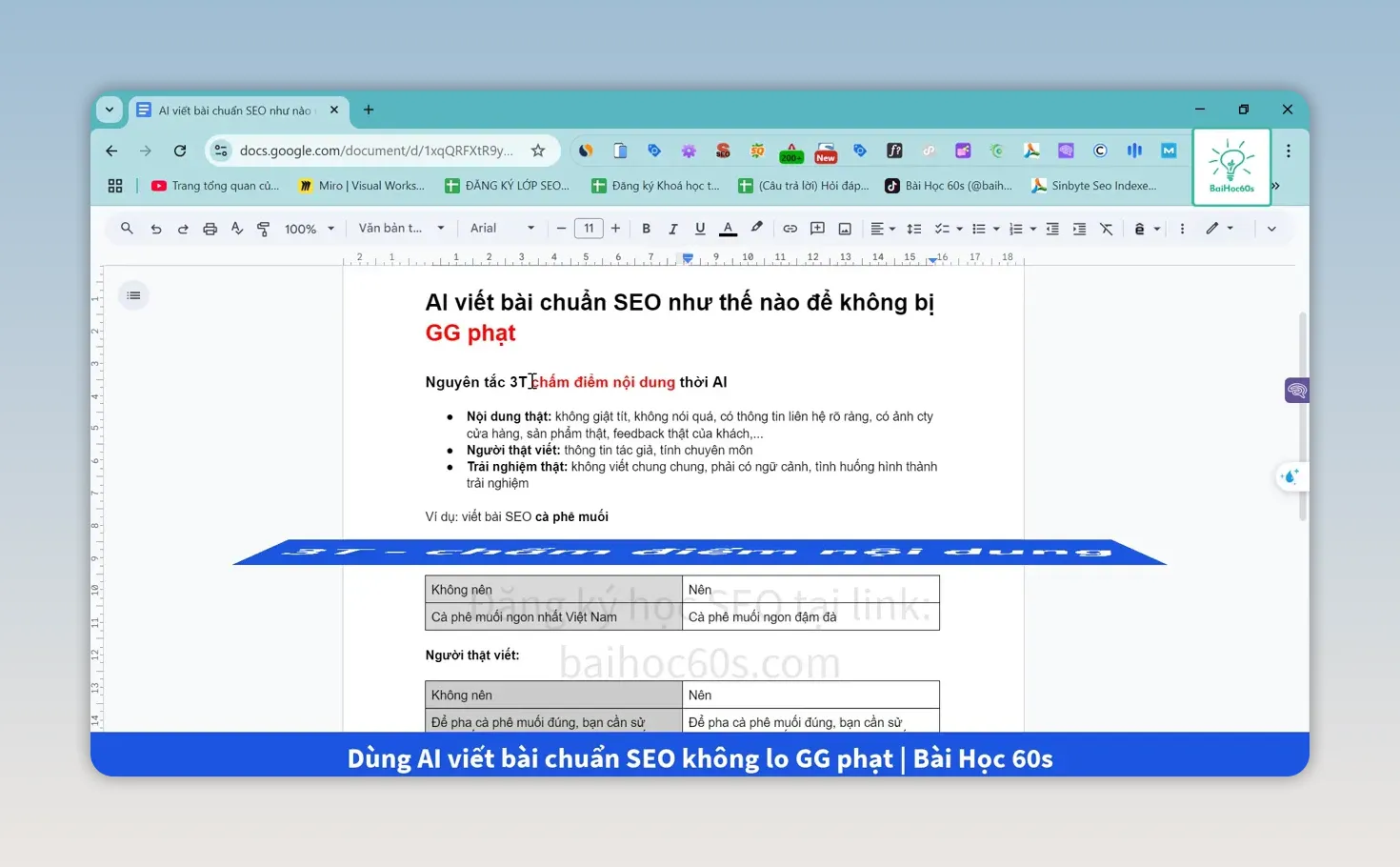Open the '(Câu trả lời) Hỏi đáp...' bookmark
This screenshot has height=867, width=1400.
[804, 186]
